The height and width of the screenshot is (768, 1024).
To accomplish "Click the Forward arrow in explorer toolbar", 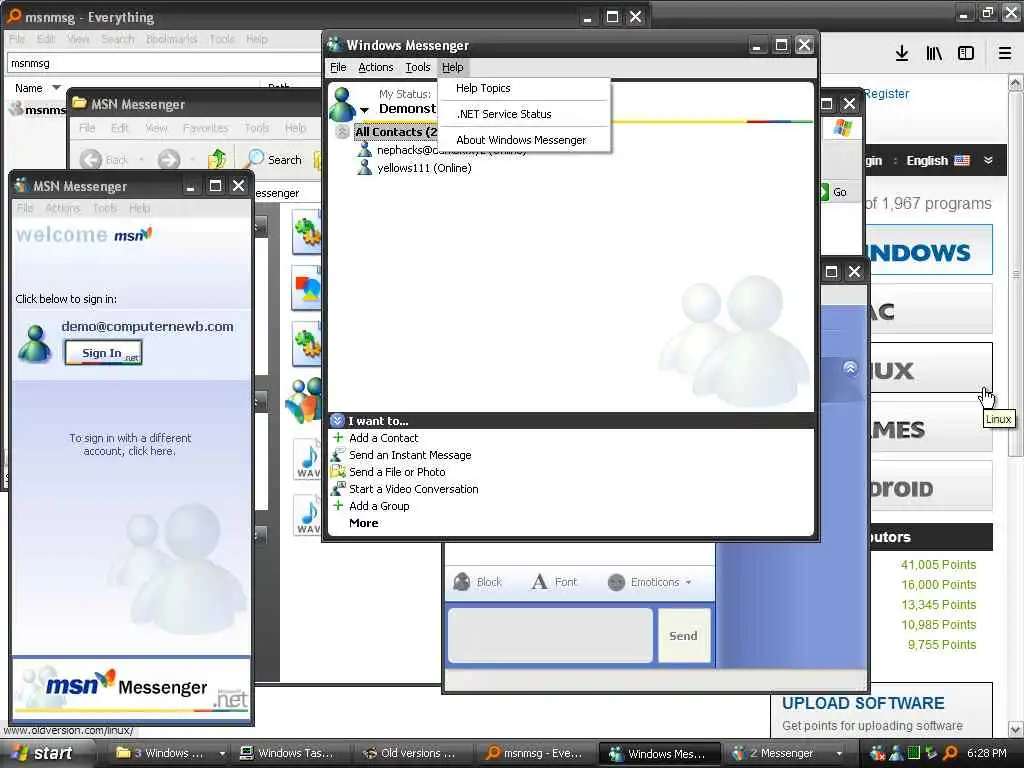I will (168, 159).
